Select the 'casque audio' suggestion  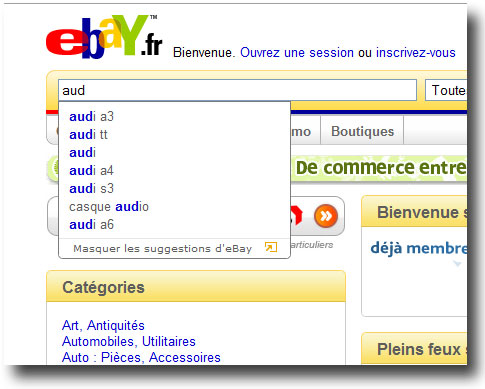pos(109,207)
